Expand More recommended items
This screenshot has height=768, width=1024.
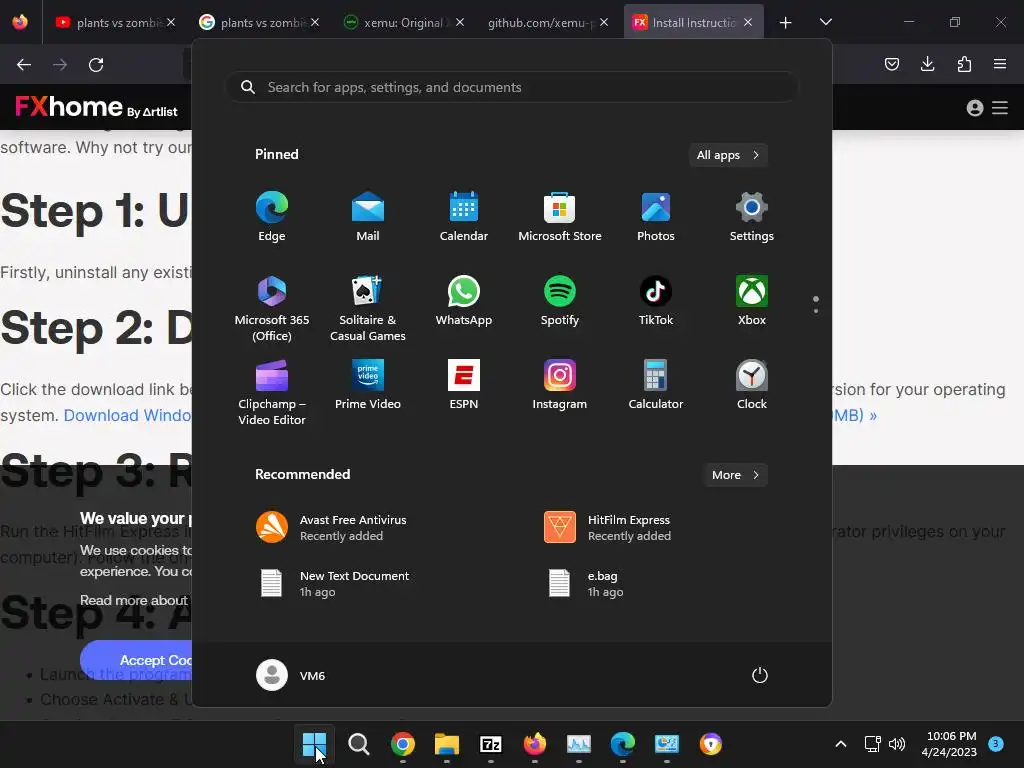(735, 475)
